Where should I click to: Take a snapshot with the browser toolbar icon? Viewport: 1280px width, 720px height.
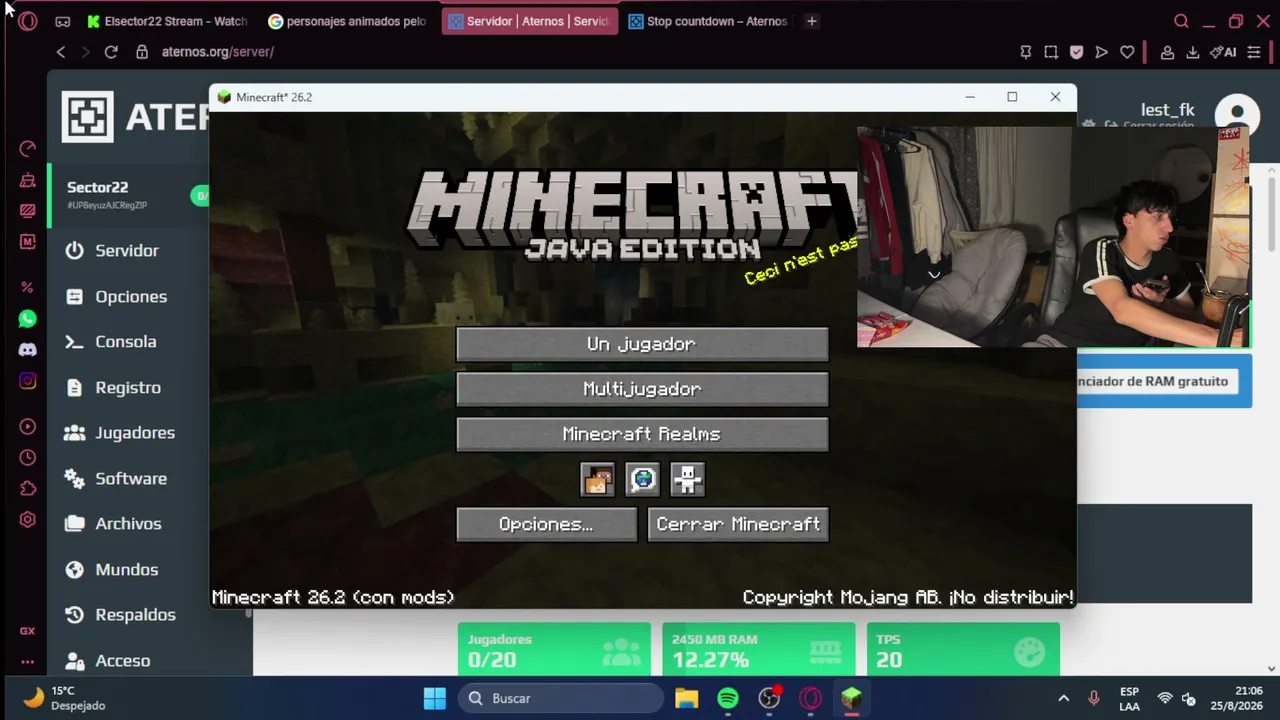coord(1051,52)
